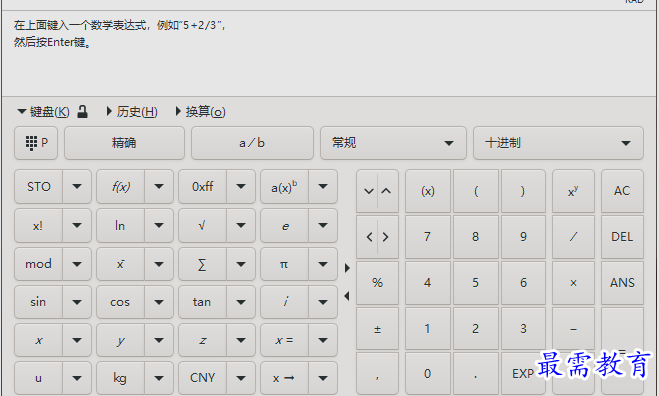
Task: Click the mod button
Action: pyautogui.click(x=39, y=264)
